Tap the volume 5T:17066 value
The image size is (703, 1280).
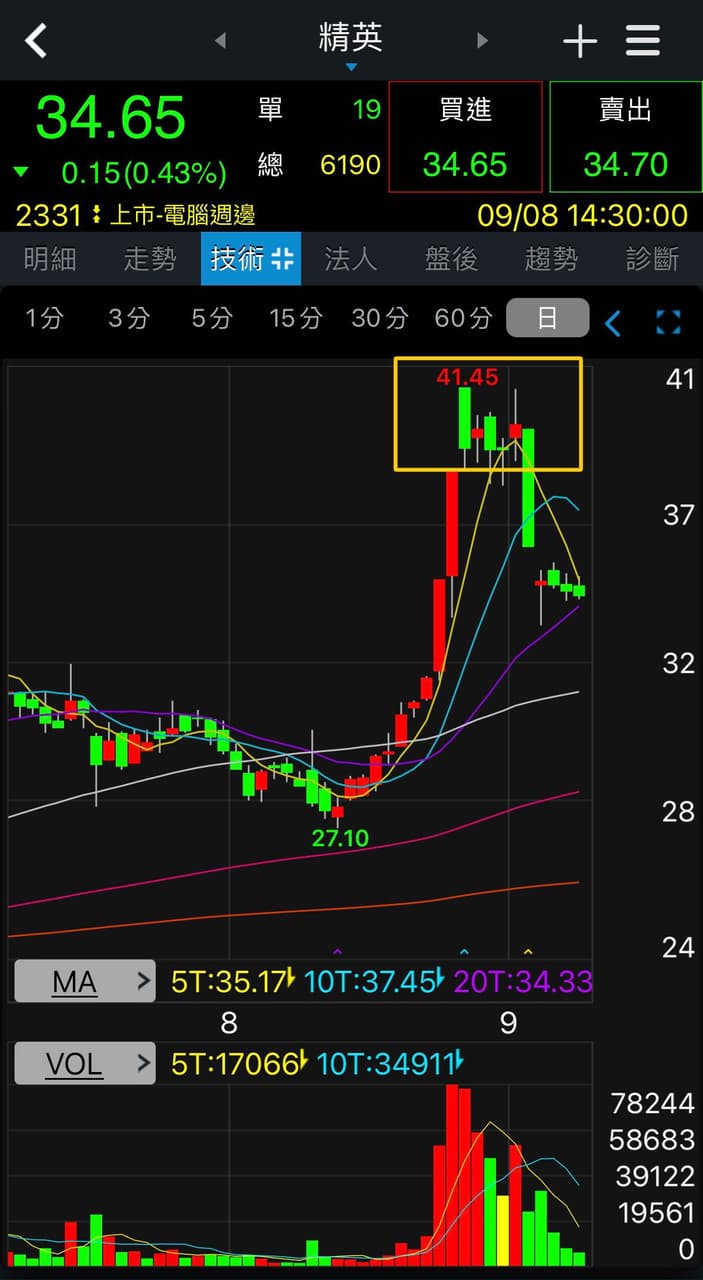click(x=236, y=1064)
